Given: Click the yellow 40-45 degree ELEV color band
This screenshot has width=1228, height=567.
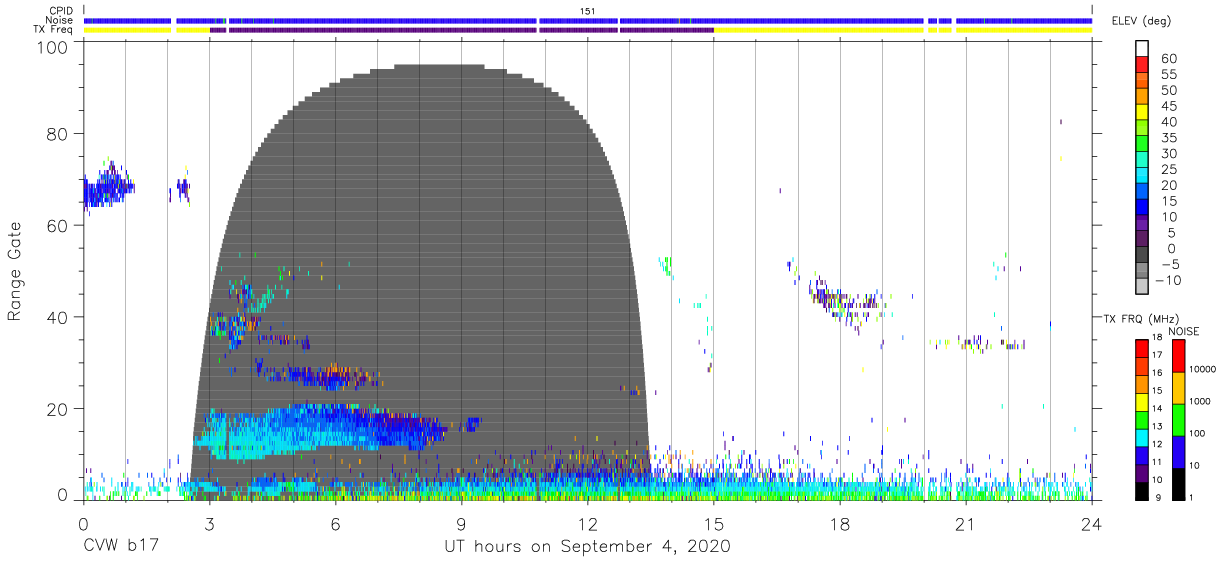Looking at the screenshot, I should click(x=1143, y=114).
